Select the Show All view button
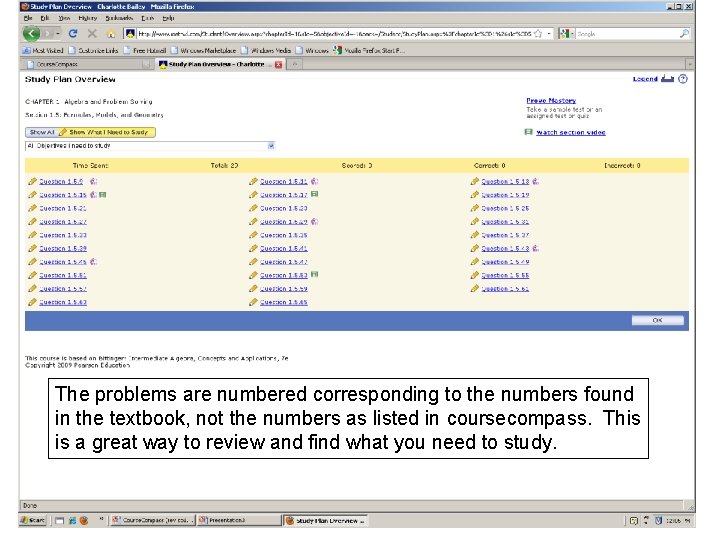Screen dimensions: 720x540 [x=41, y=132]
